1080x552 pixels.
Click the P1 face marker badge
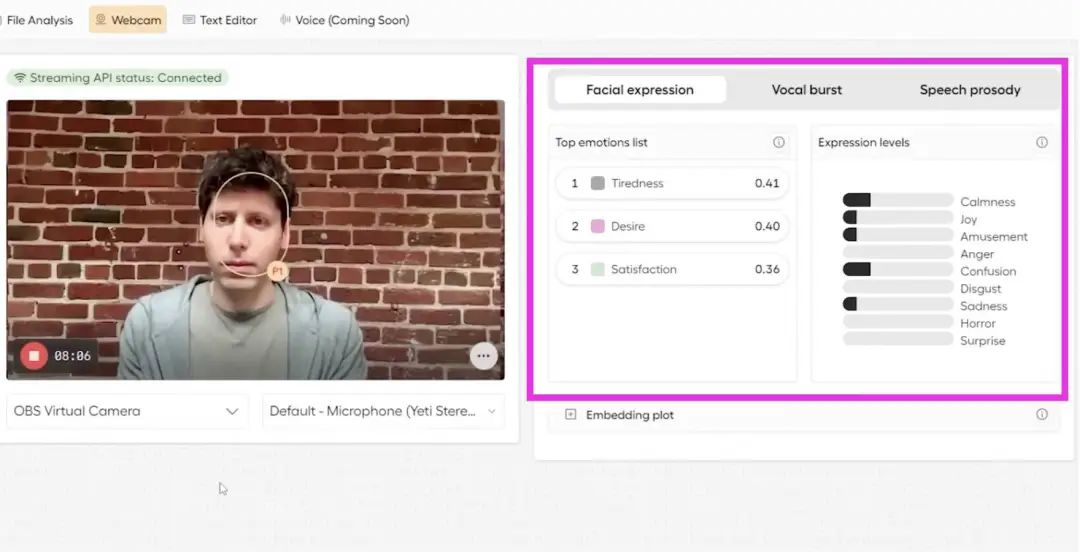point(278,271)
